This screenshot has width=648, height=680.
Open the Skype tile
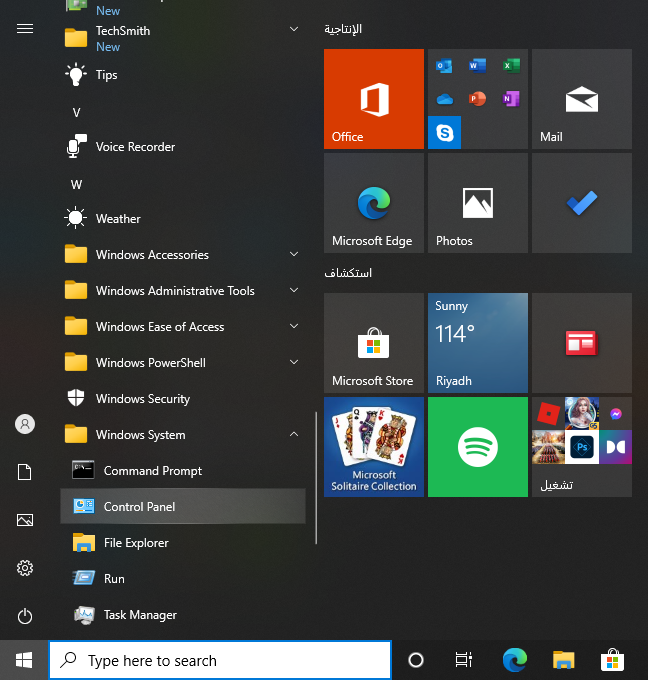click(444, 132)
